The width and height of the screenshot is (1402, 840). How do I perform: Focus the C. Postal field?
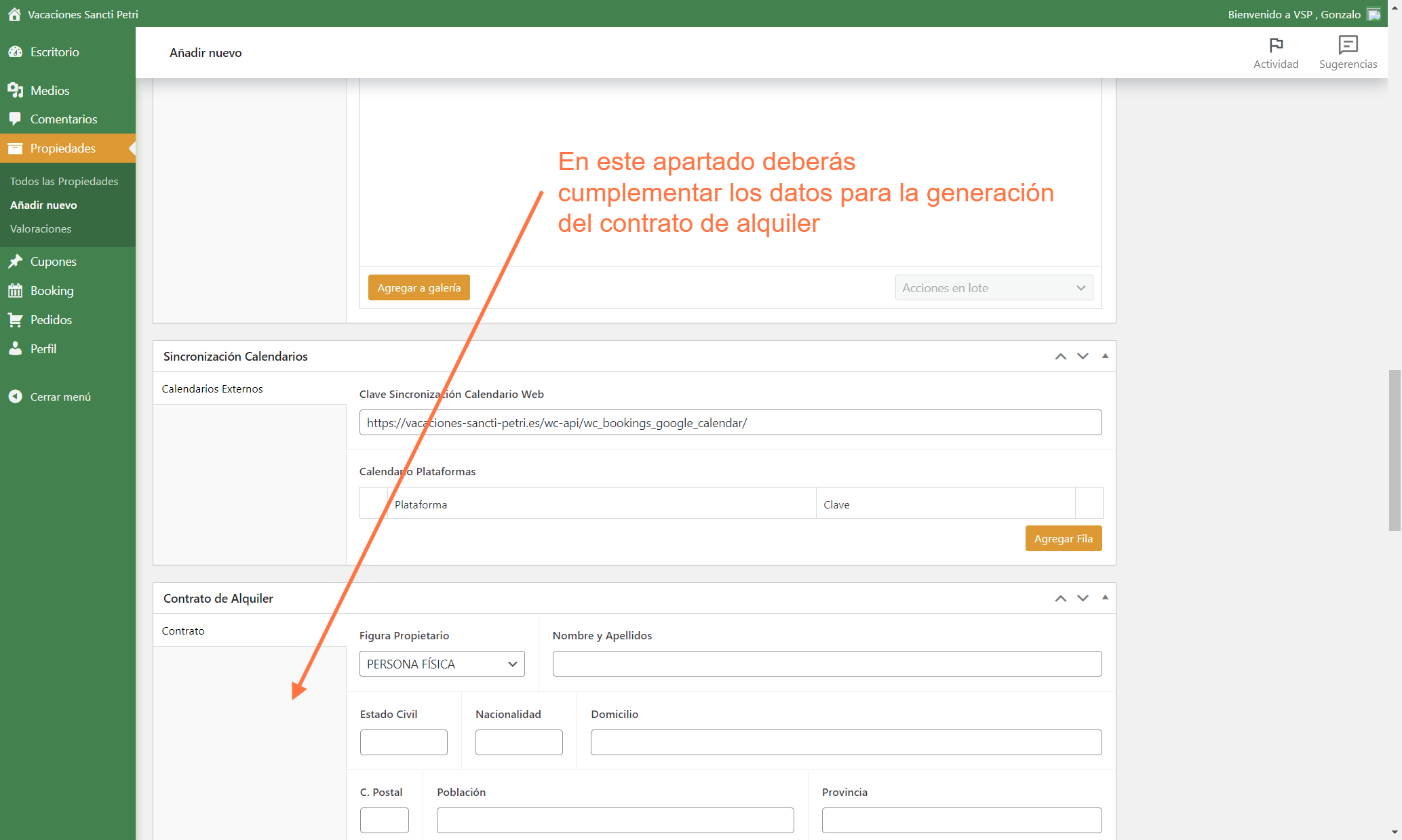pyautogui.click(x=385, y=820)
